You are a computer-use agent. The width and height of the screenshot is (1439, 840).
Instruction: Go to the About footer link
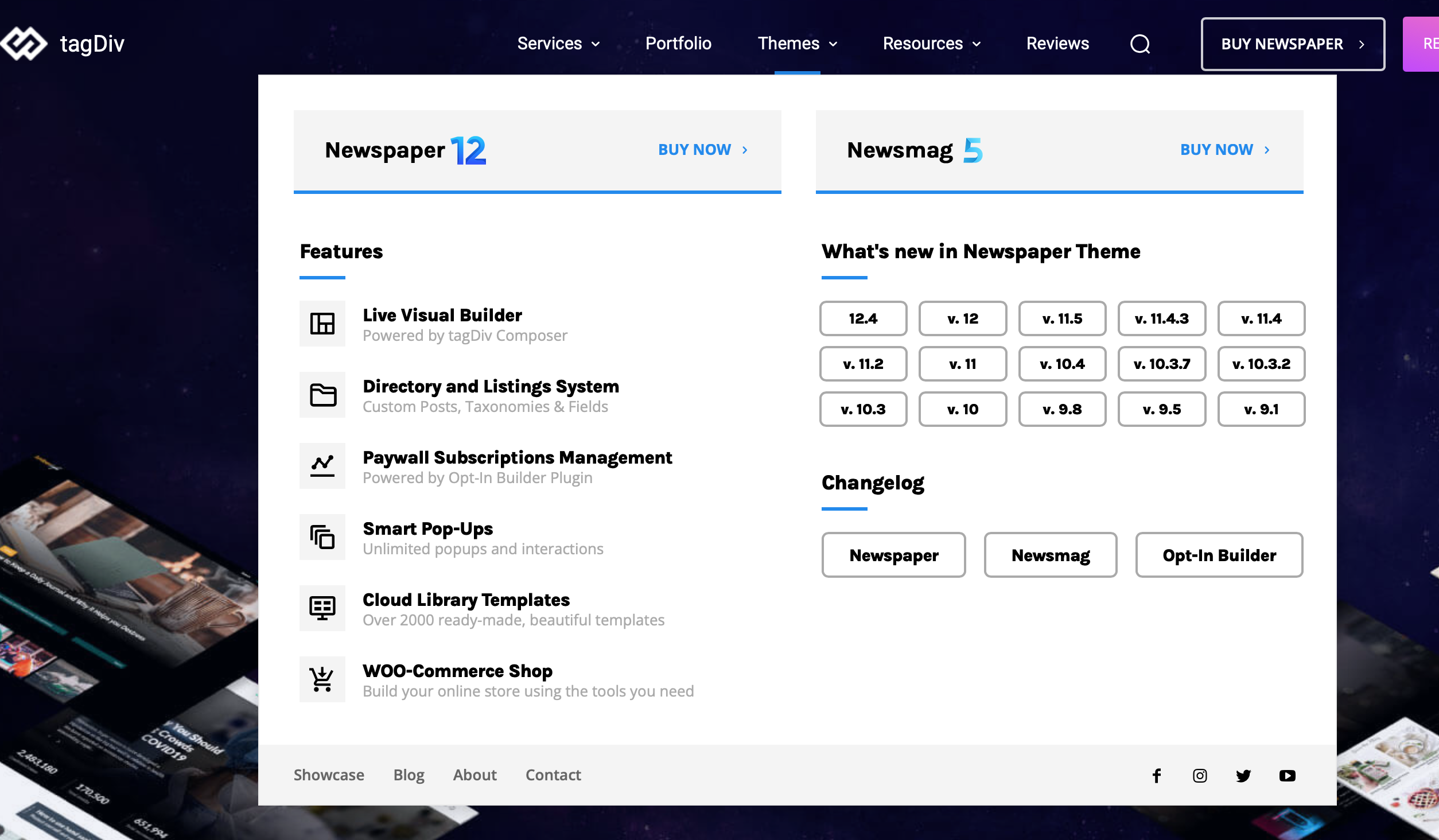[x=475, y=775]
